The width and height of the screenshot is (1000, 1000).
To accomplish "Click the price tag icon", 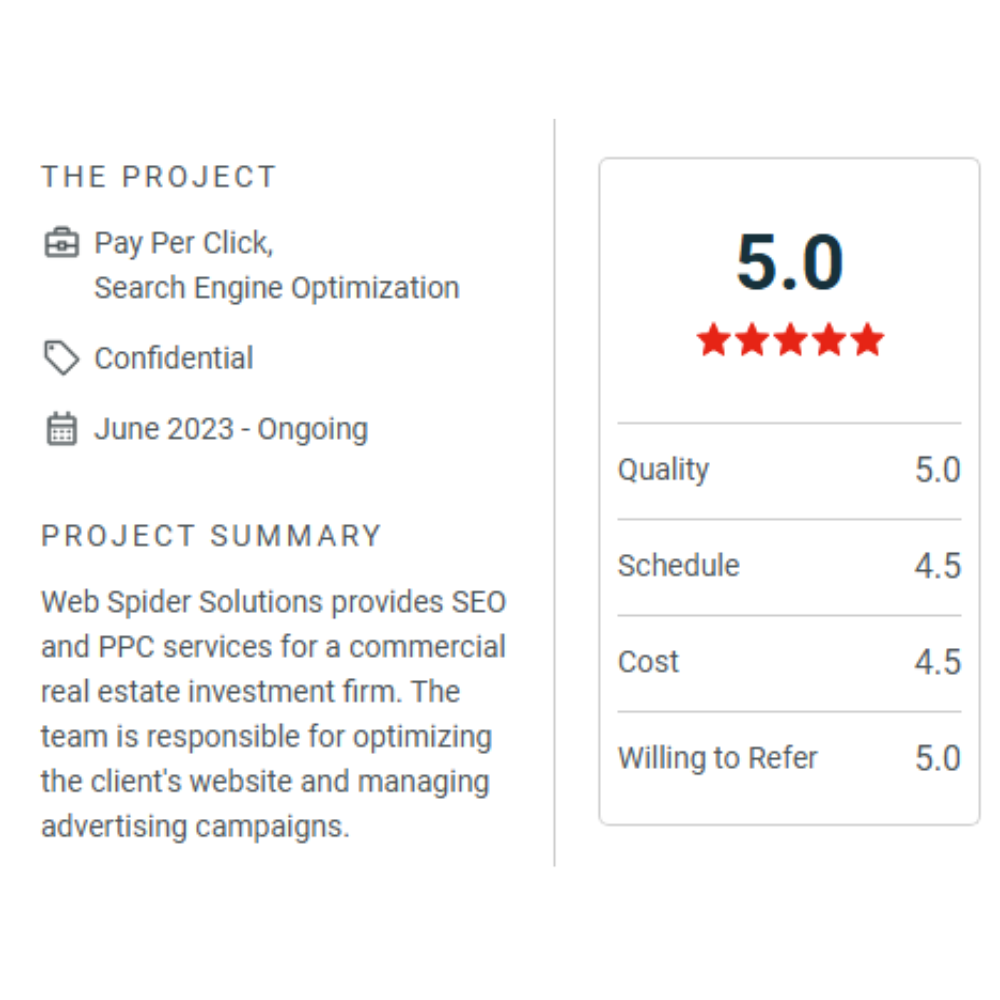I will click(x=62, y=358).
